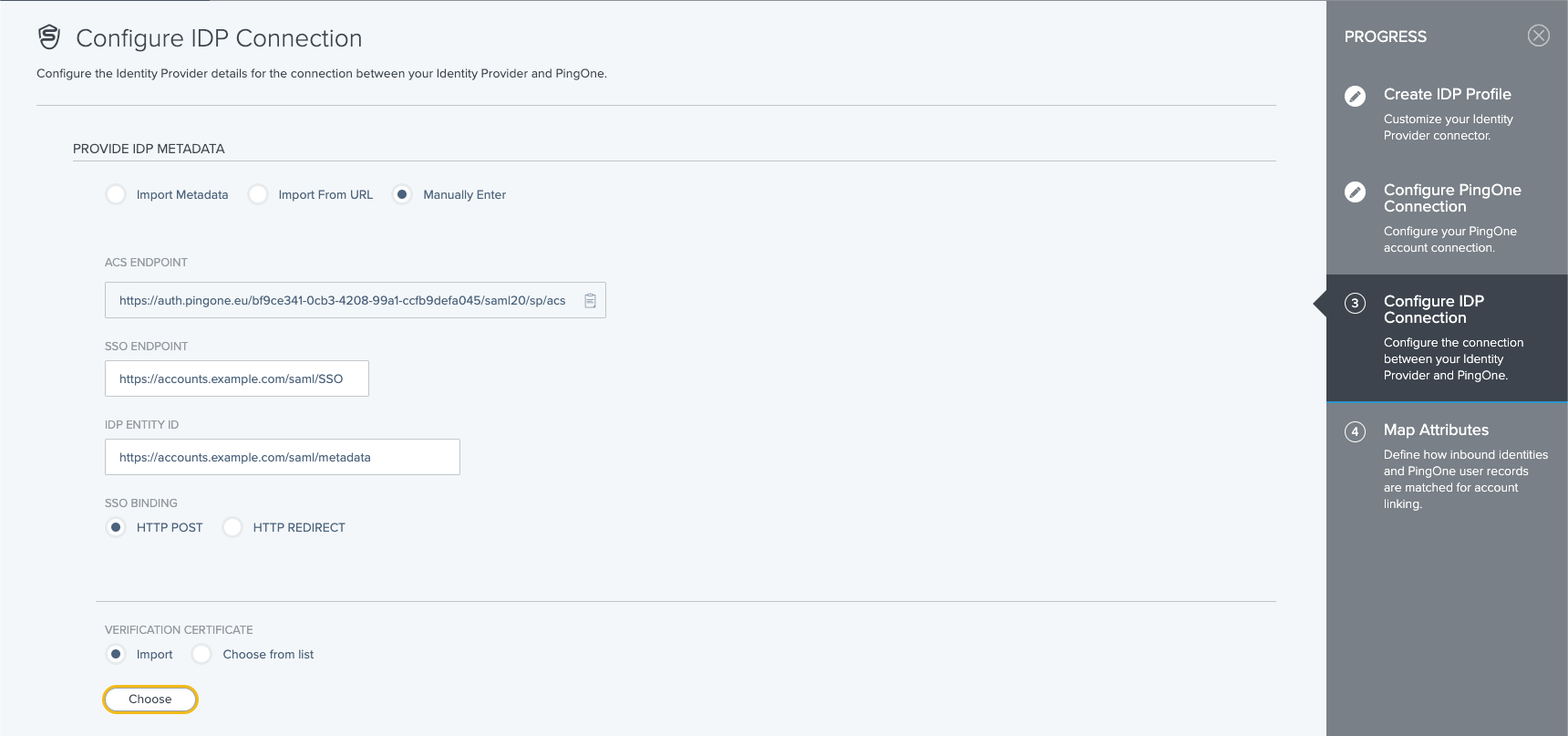Click the pencil icon for Configure PingOne Connection
1568x736 pixels.
tap(1355, 192)
